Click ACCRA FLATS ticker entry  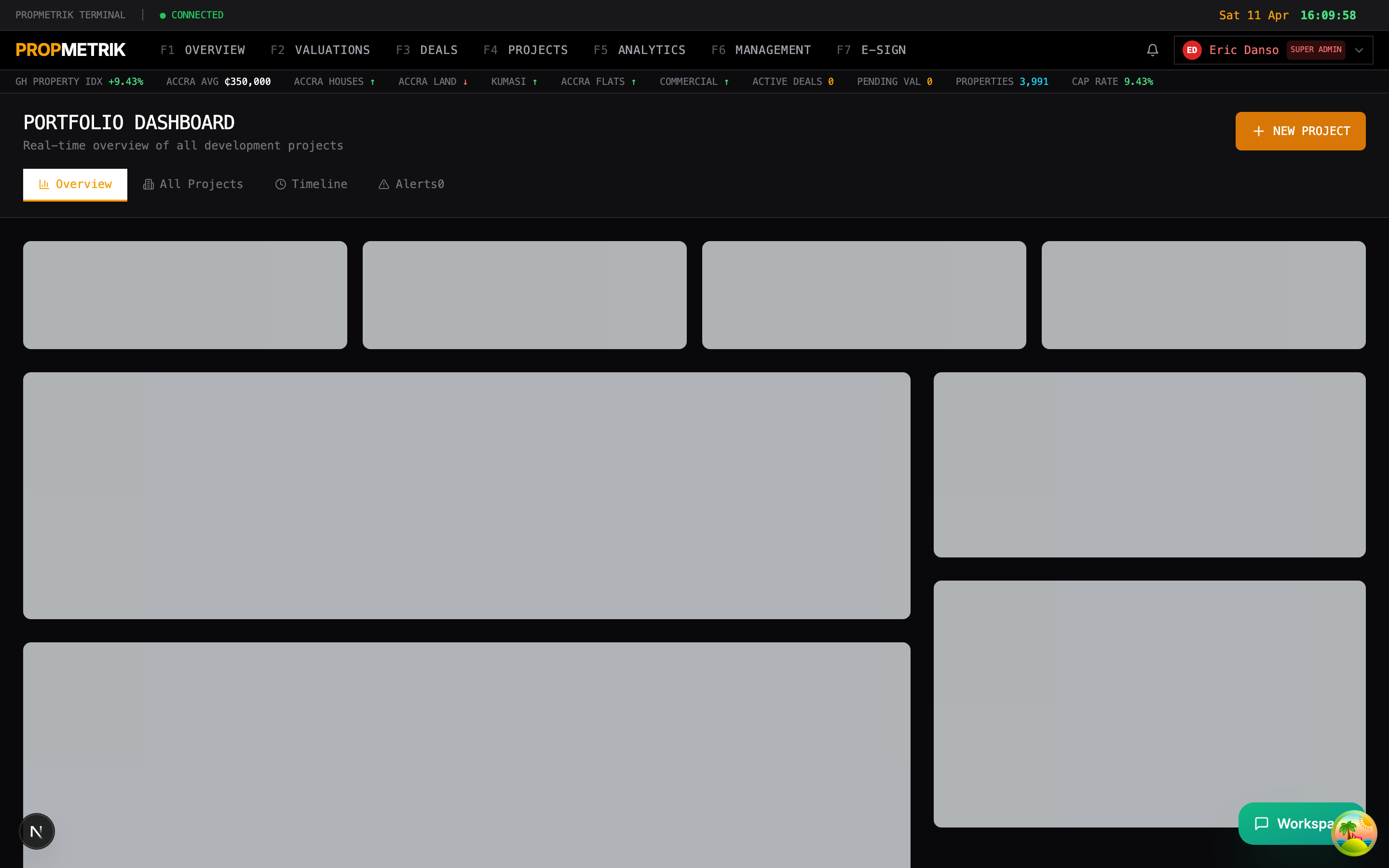click(598, 81)
